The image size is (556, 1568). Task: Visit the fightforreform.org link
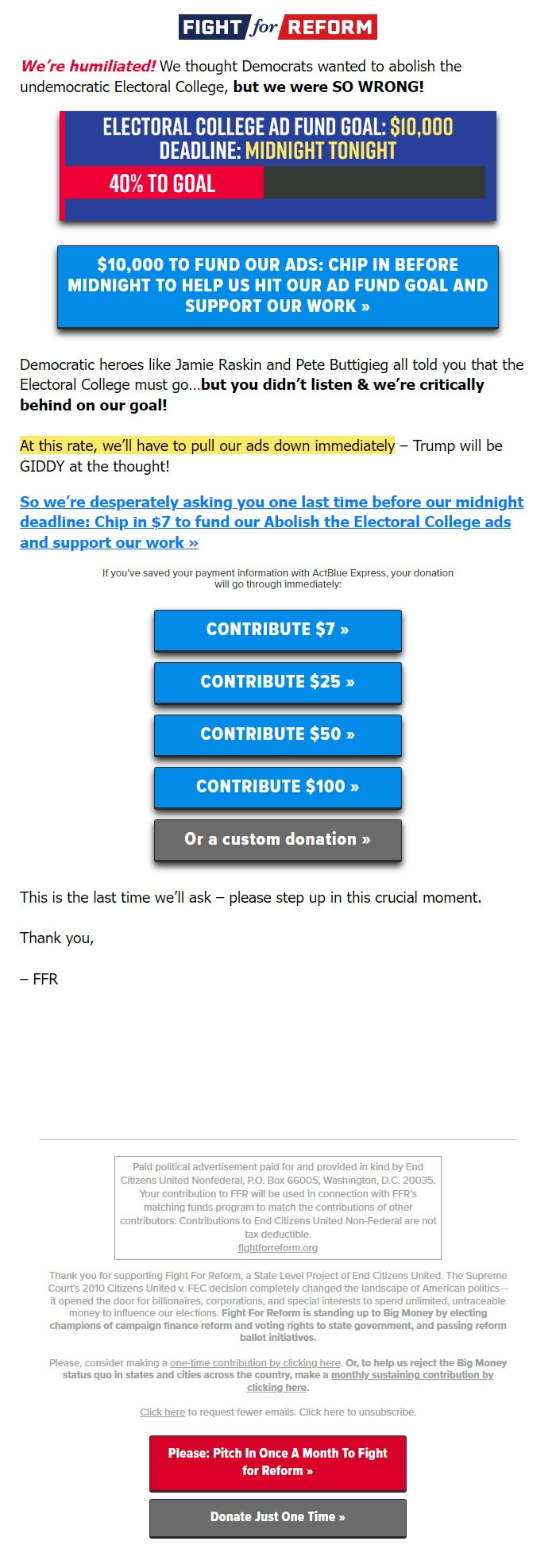coord(277,1246)
